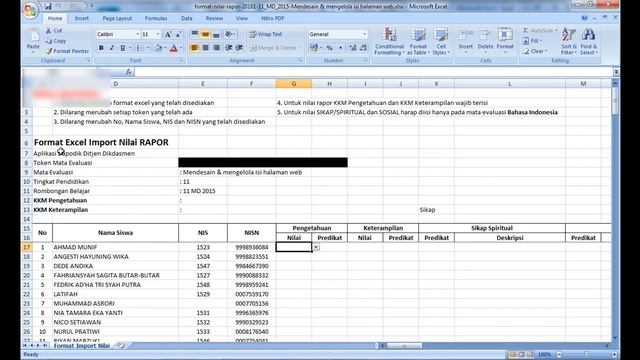Image resolution: width=640 pixels, height=360 pixels.
Task: Increase font size with Grow Font
Action: point(168,34)
